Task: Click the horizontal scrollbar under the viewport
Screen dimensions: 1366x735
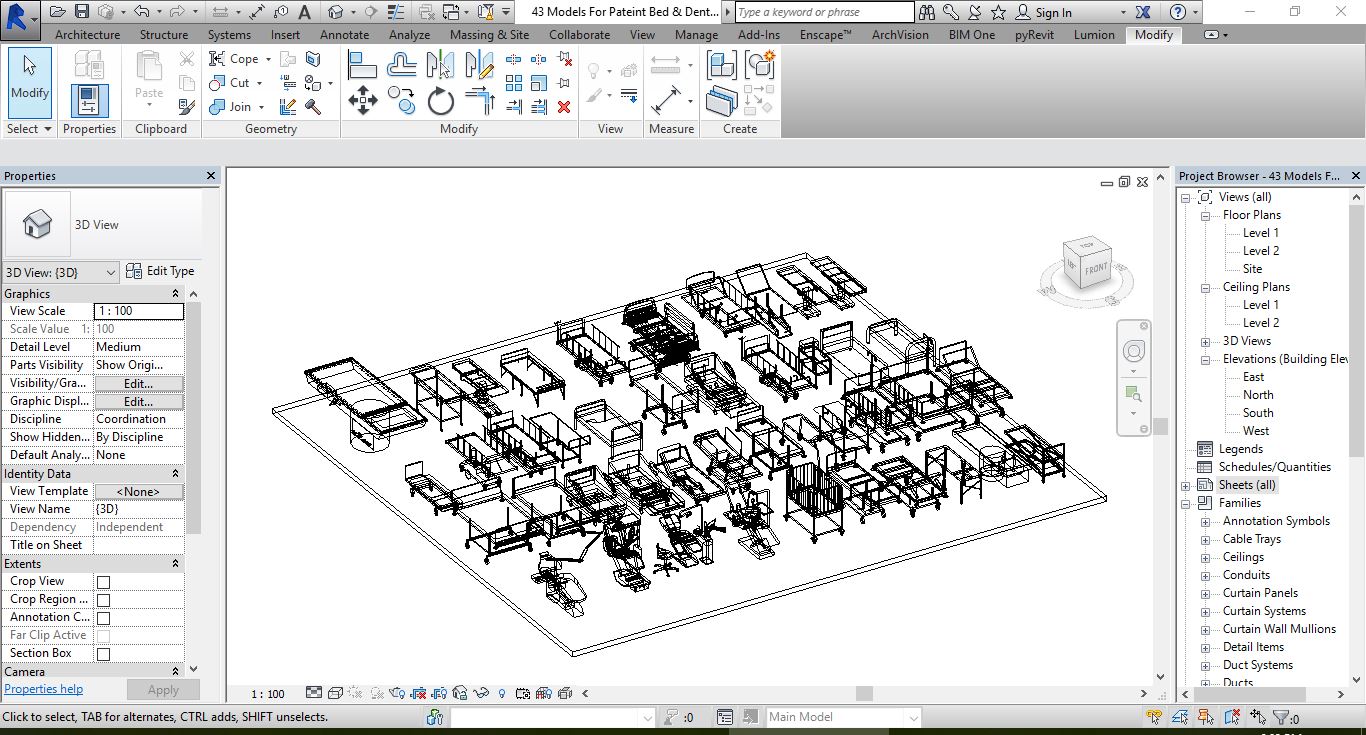Action: (864, 693)
